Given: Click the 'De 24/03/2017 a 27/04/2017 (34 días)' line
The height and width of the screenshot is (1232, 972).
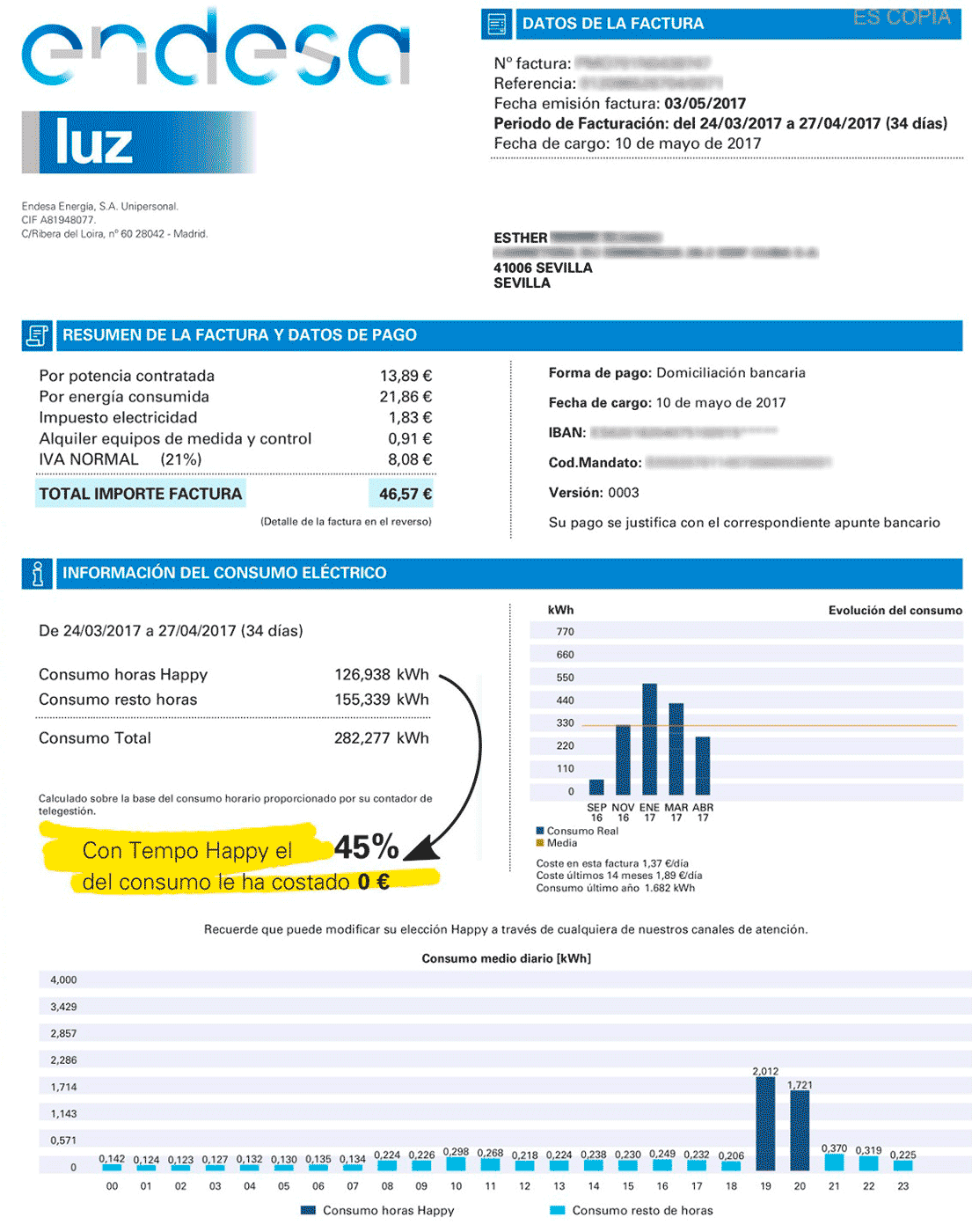Looking at the screenshot, I should [171, 631].
